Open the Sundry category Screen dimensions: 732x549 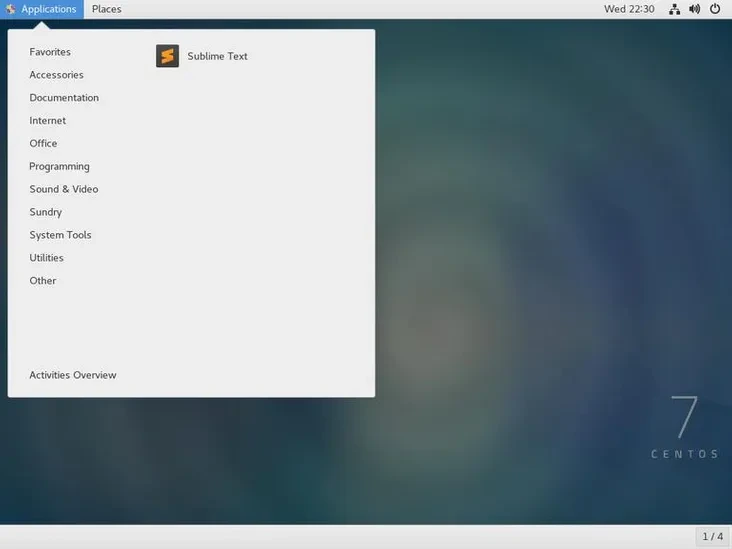click(x=46, y=212)
